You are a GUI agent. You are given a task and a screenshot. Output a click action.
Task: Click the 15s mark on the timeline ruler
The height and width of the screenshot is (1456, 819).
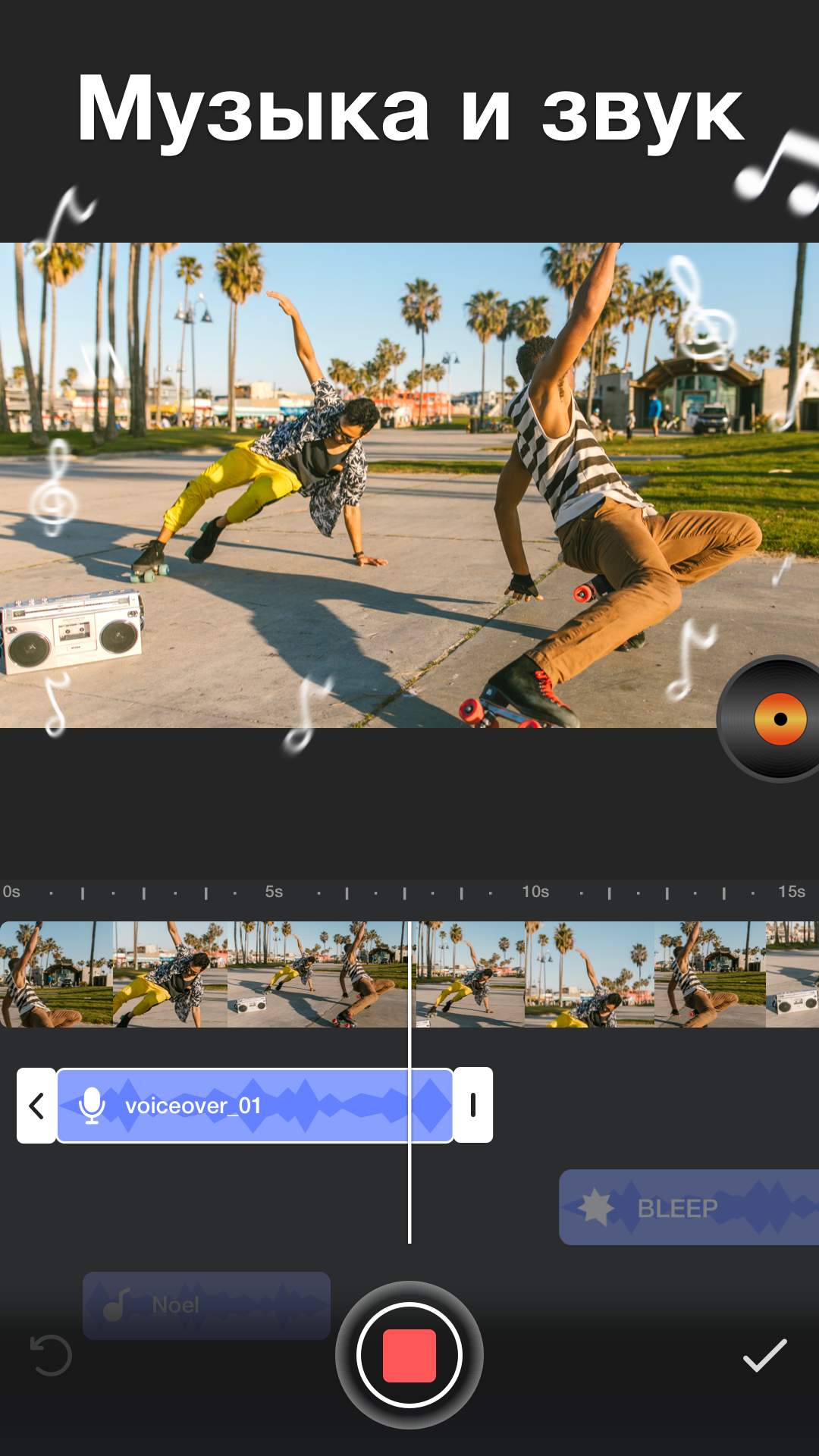(792, 892)
